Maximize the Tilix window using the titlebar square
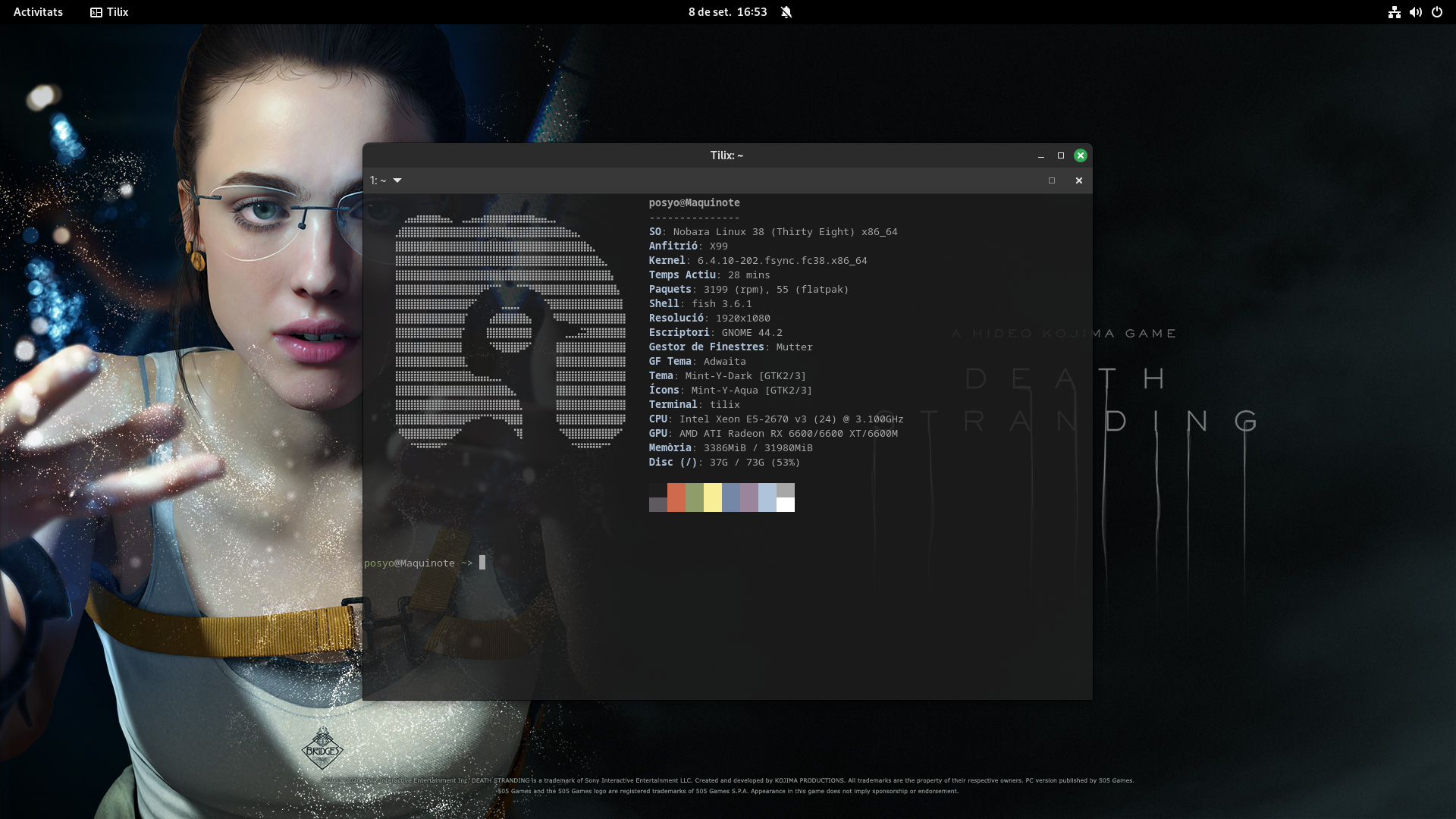Viewport: 1456px width, 819px height. click(1061, 155)
